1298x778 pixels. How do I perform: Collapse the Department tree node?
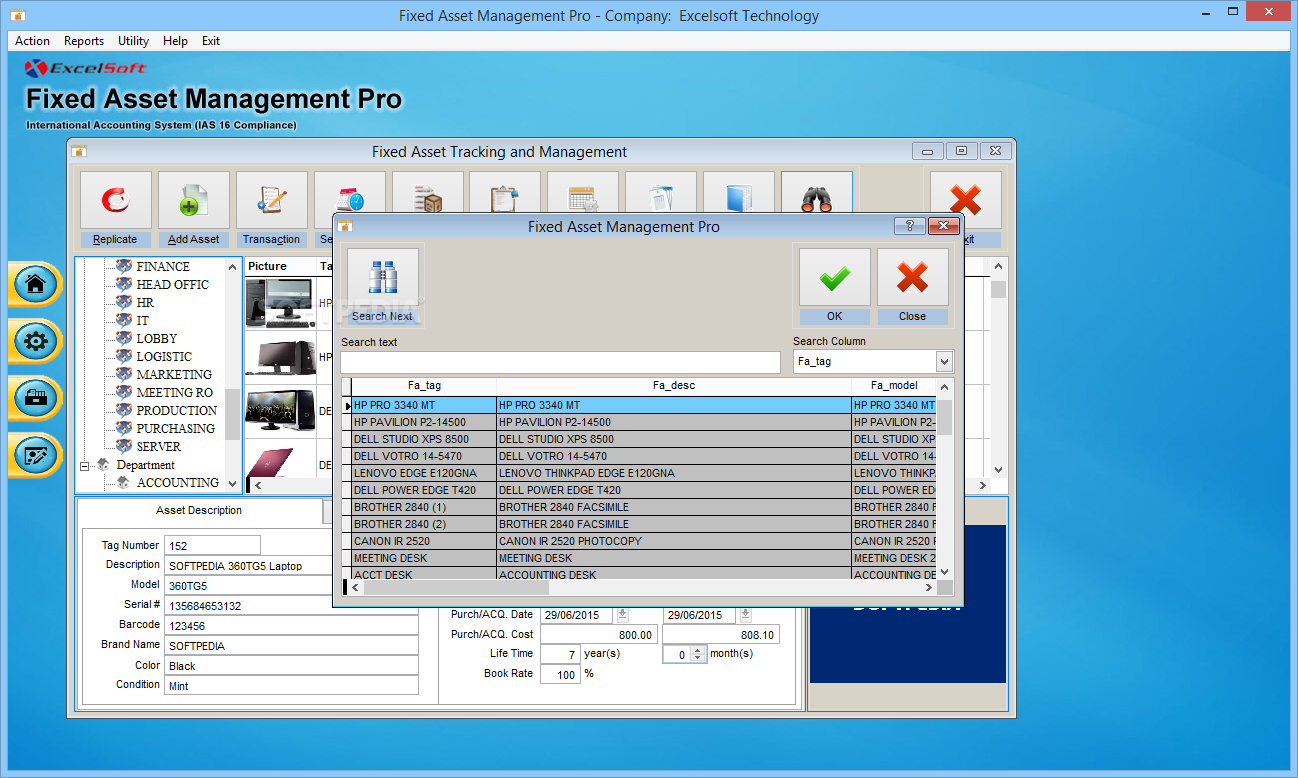(x=85, y=465)
